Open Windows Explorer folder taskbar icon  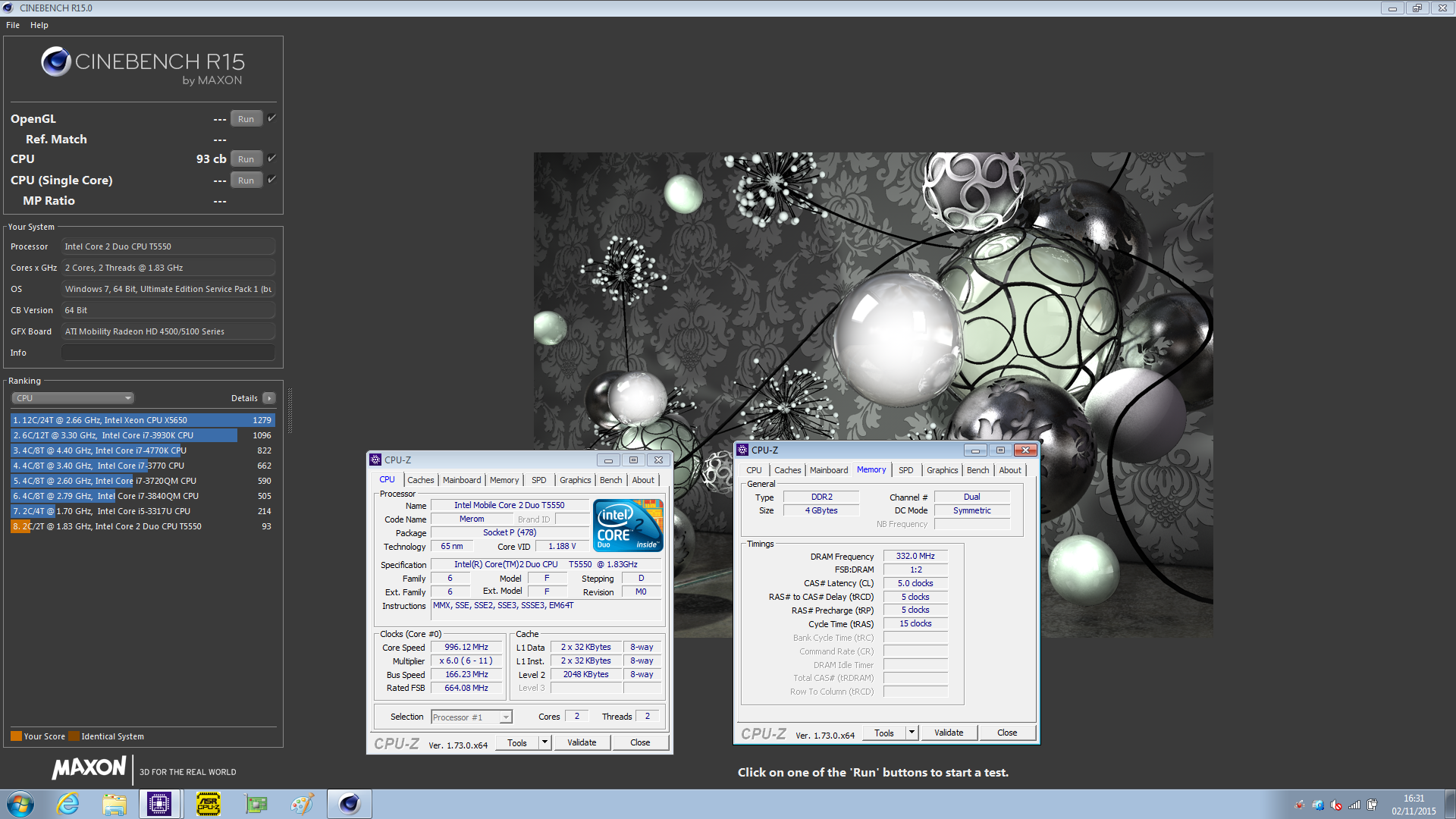click(115, 804)
